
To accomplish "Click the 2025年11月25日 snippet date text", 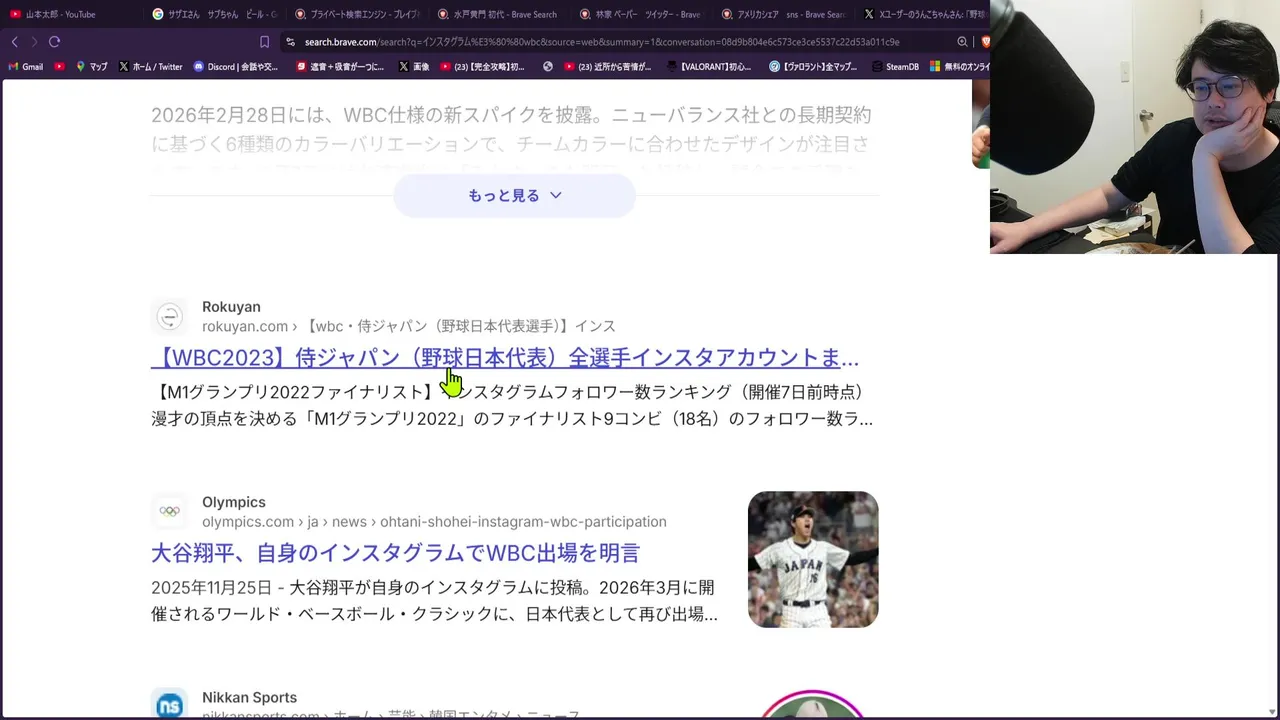I will point(211,587).
